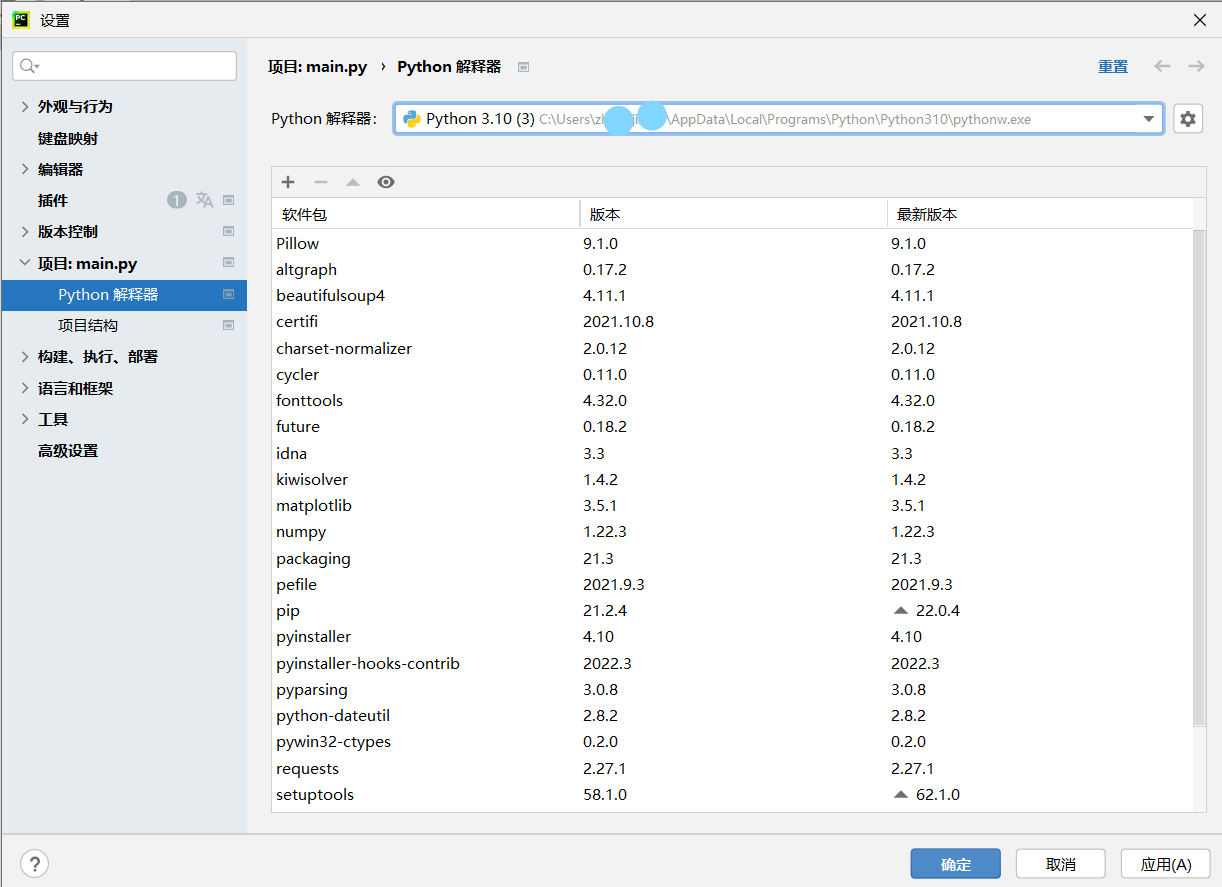The width and height of the screenshot is (1222, 887).
Task: Open the Python interpreter dropdown arrow
Action: click(1148, 119)
